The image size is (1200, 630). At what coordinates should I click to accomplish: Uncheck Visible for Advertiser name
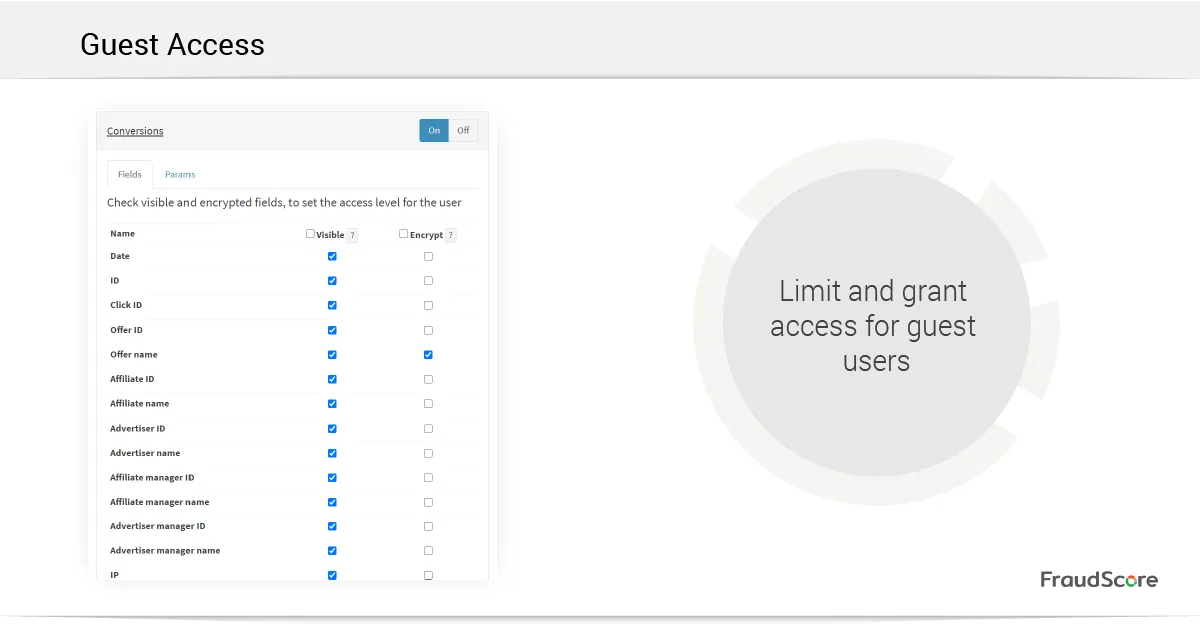332,453
